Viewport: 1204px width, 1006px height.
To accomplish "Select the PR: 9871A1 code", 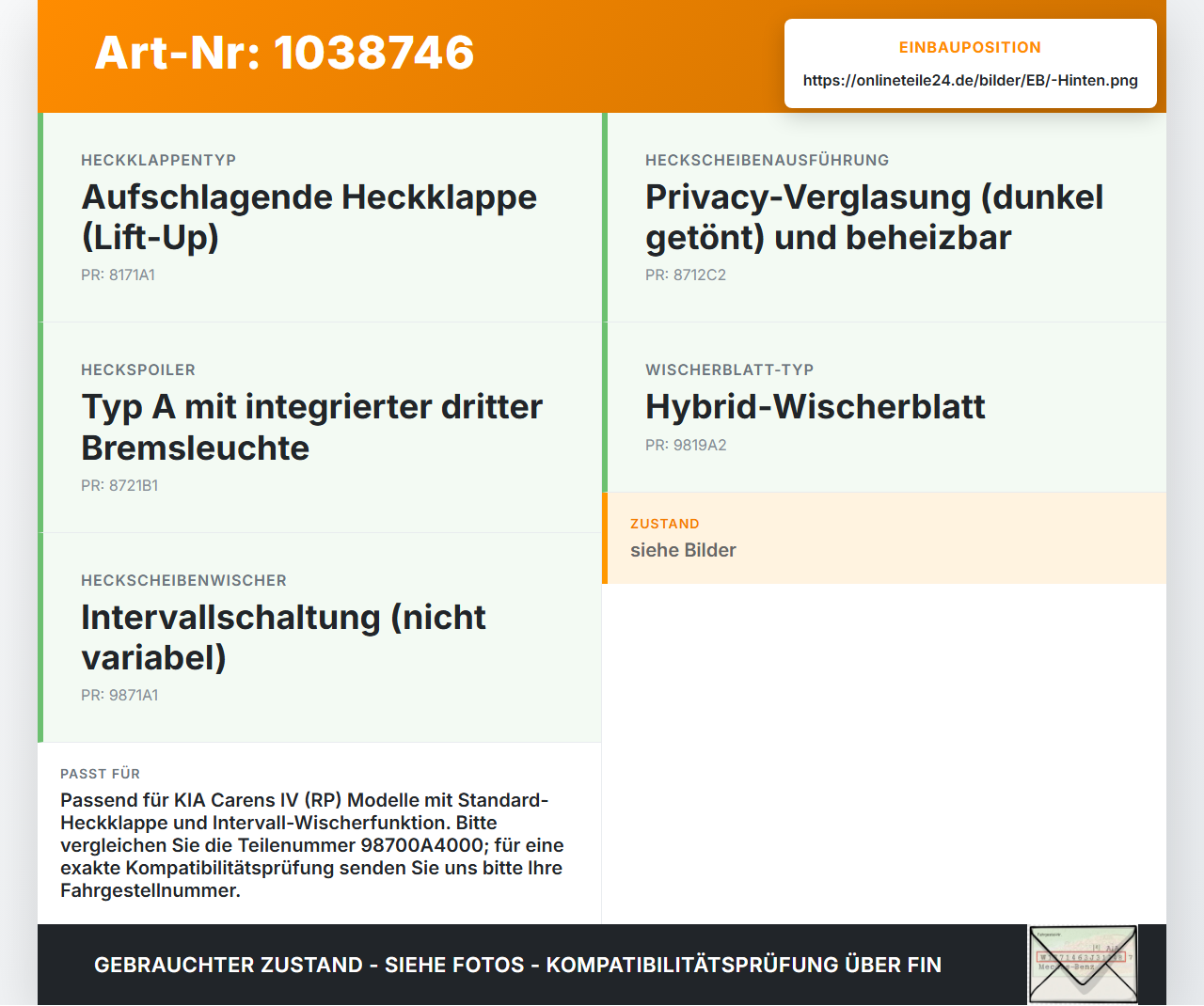I will (x=119, y=696).
